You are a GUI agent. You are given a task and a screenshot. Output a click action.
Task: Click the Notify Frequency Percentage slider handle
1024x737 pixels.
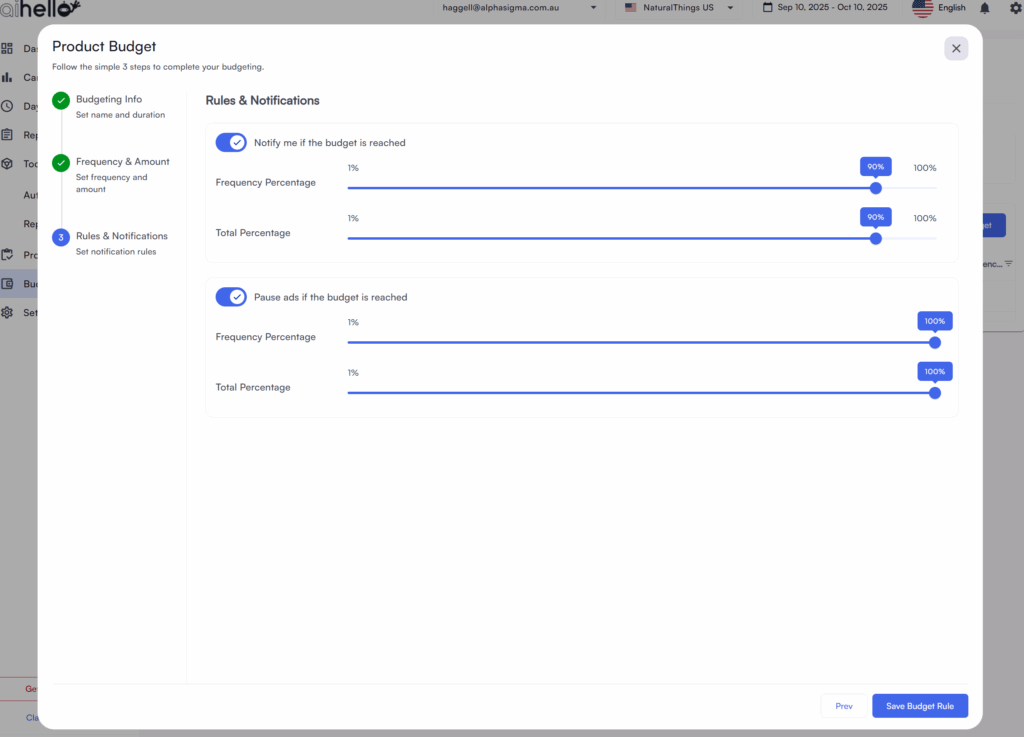click(876, 188)
